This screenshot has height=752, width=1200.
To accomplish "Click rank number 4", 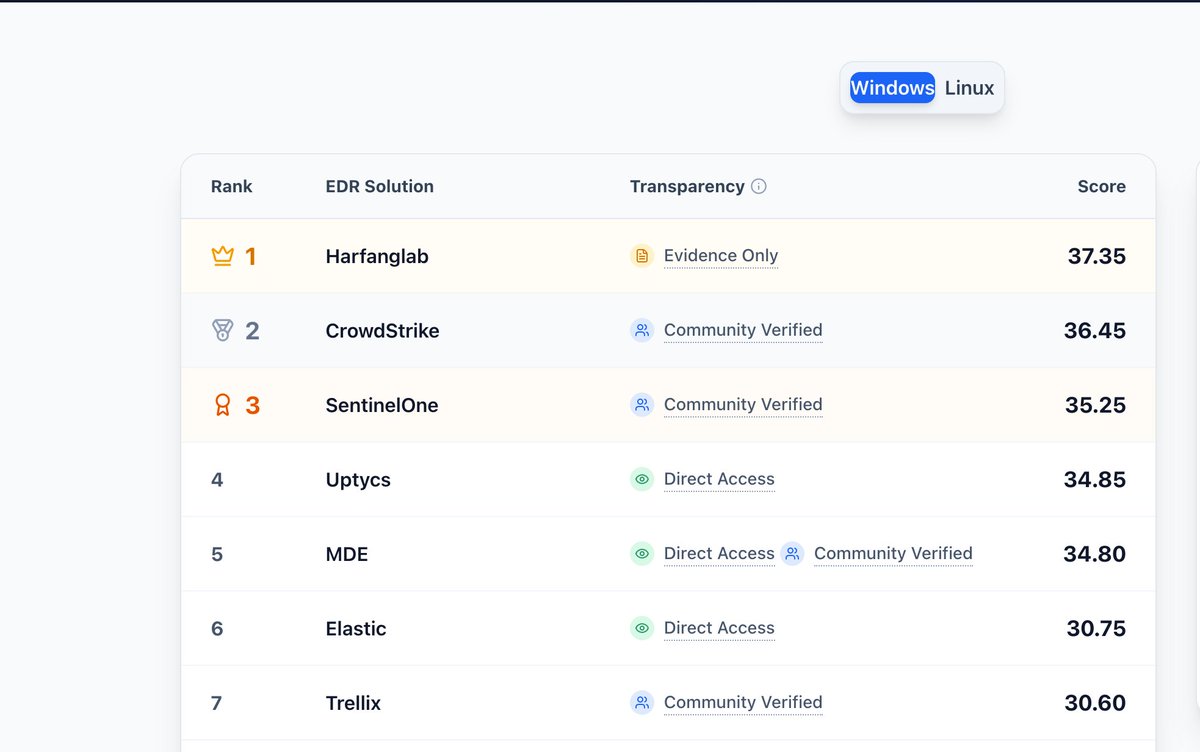I will click(x=217, y=479).
